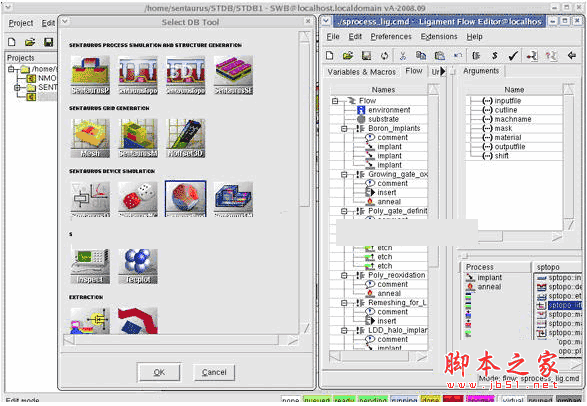This screenshot has height=406, width=587.
Task: Open the Ligament Help menu
Action: coord(474,37)
